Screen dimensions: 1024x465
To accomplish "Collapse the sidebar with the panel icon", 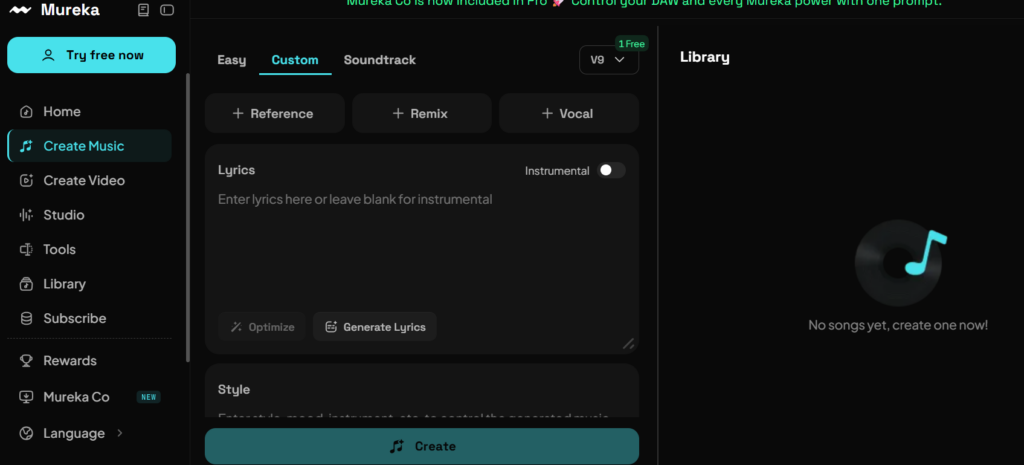I will (167, 10).
